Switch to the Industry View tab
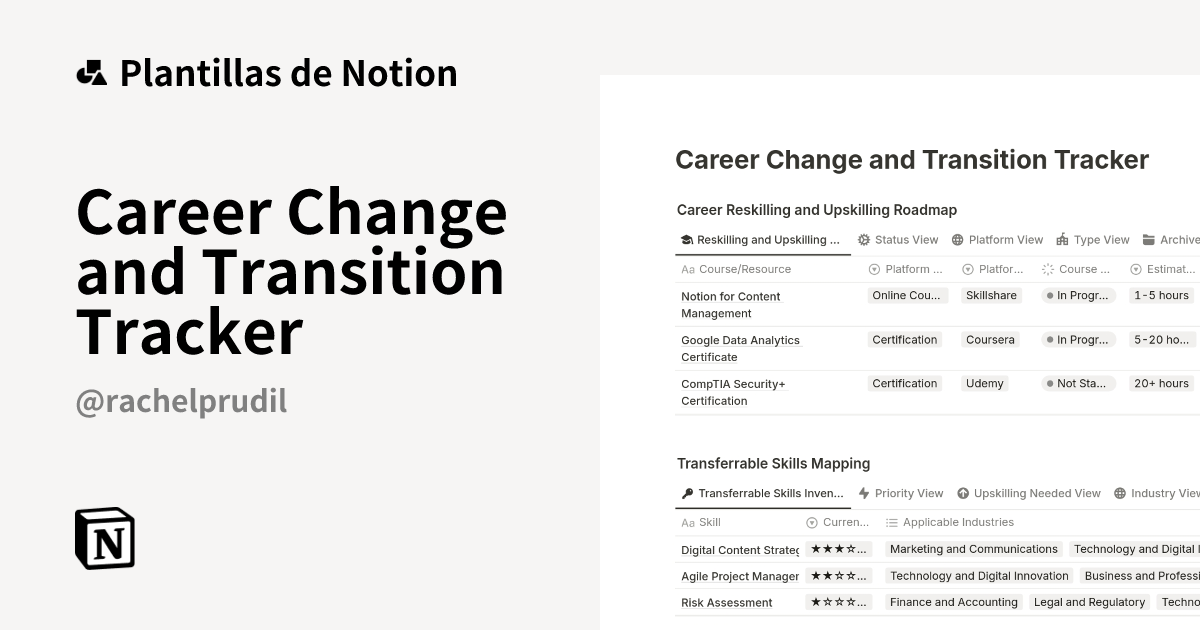The image size is (1200, 630). [x=1156, y=493]
